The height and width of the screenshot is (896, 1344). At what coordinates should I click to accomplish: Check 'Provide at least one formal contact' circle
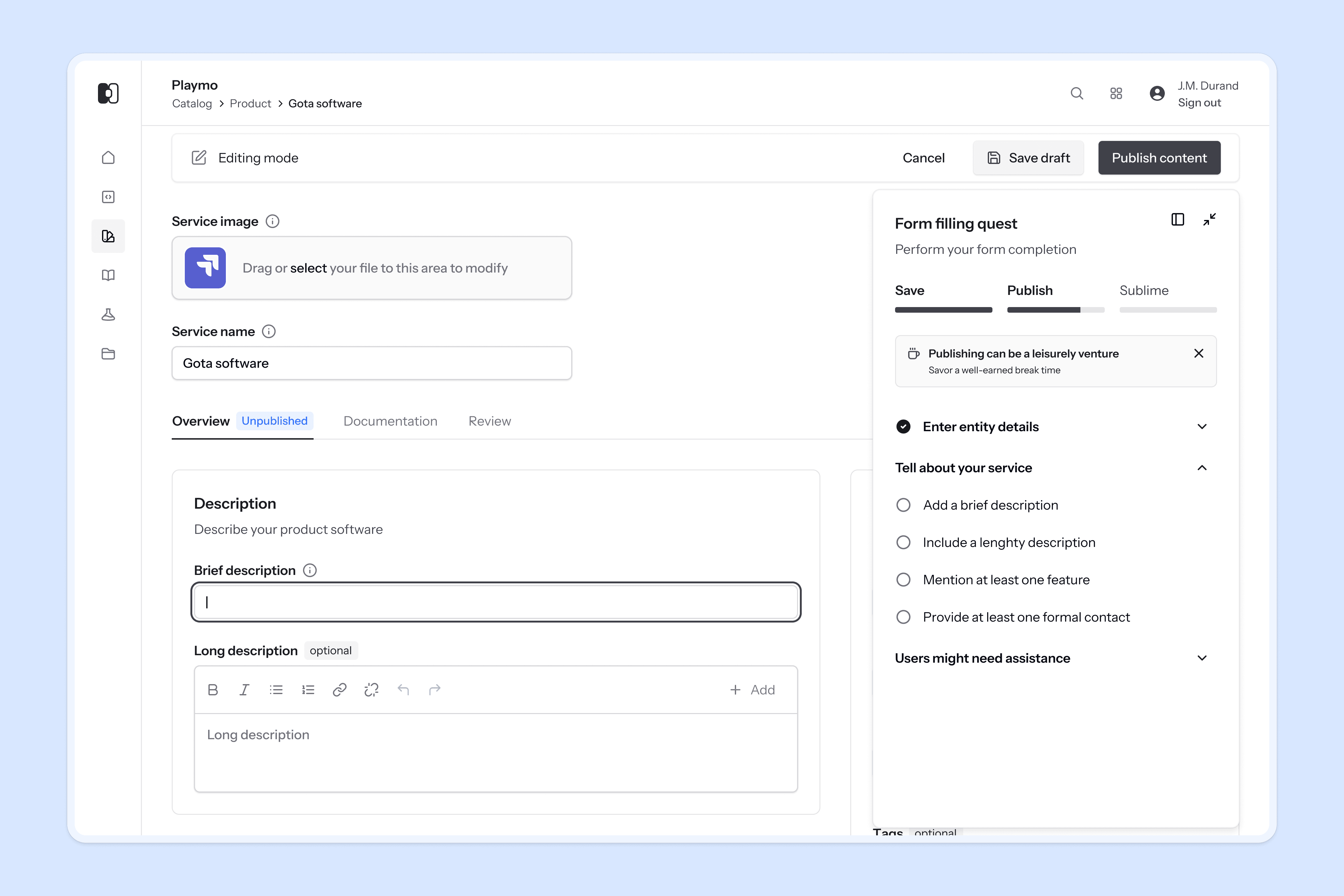point(903,617)
